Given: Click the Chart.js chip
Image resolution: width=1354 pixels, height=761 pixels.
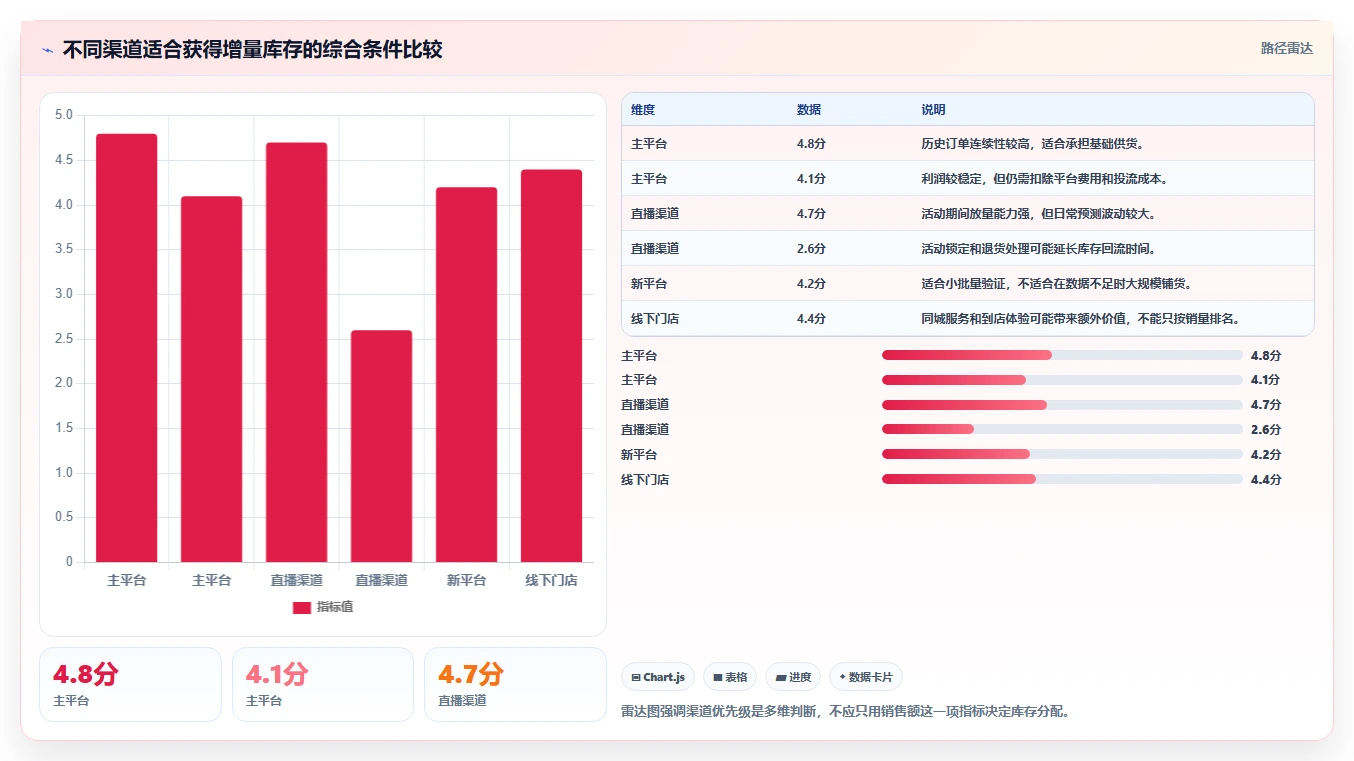Looking at the screenshot, I should (658, 677).
